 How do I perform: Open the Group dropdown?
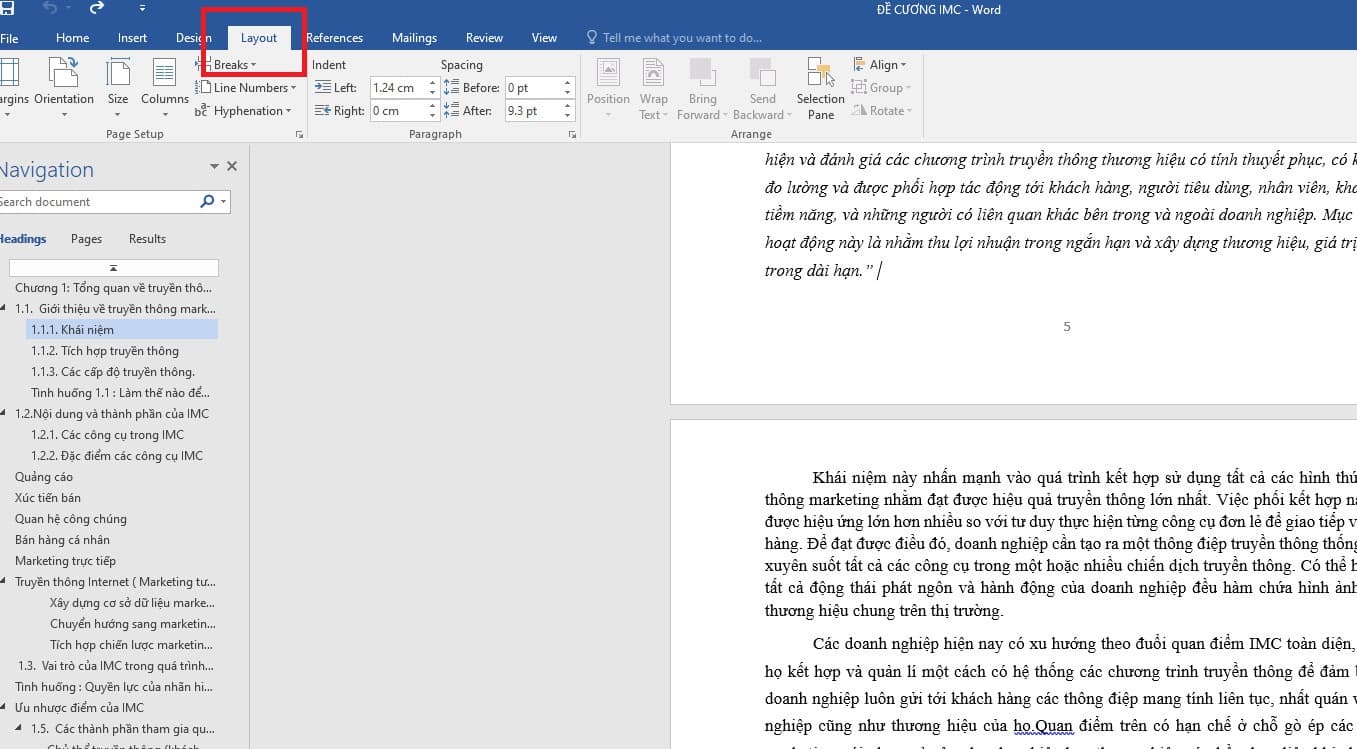pyautogui.click(x=879, y=88)
